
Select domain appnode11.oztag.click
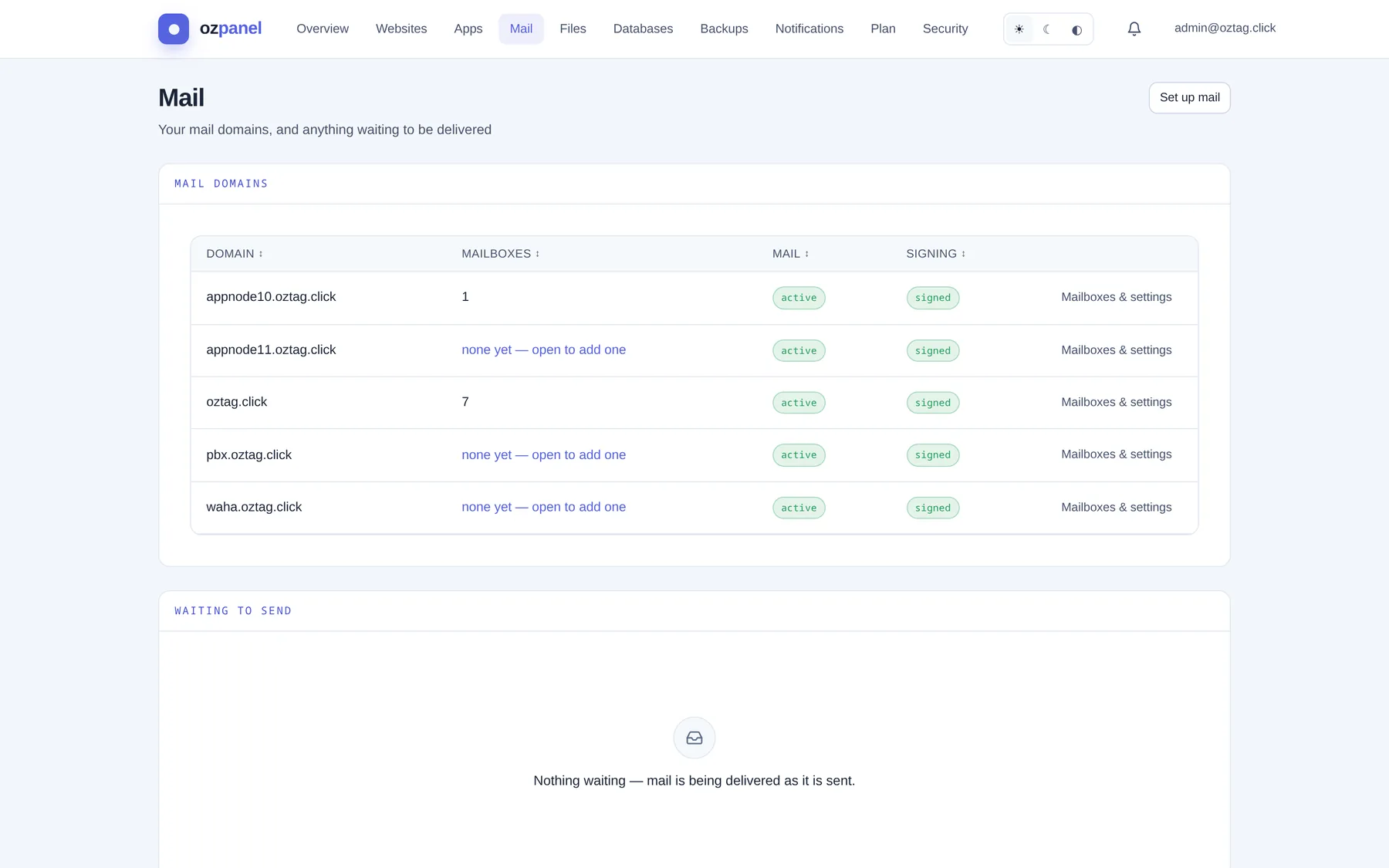(271, 350)
